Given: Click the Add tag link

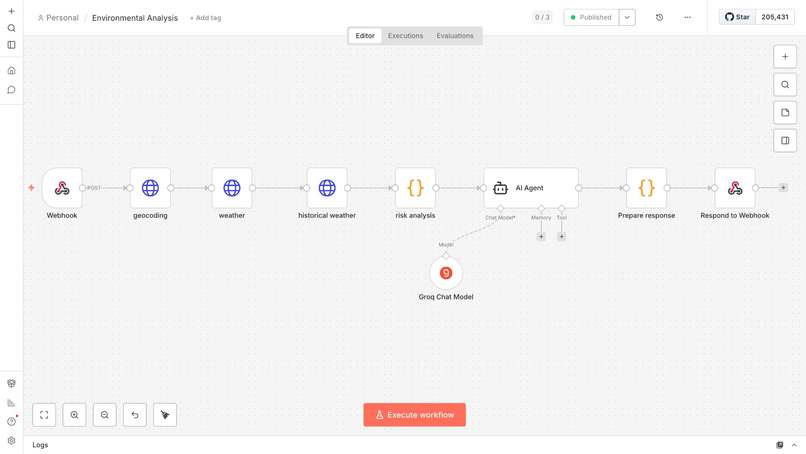Looking at the screenshot, I should point(206,18).
